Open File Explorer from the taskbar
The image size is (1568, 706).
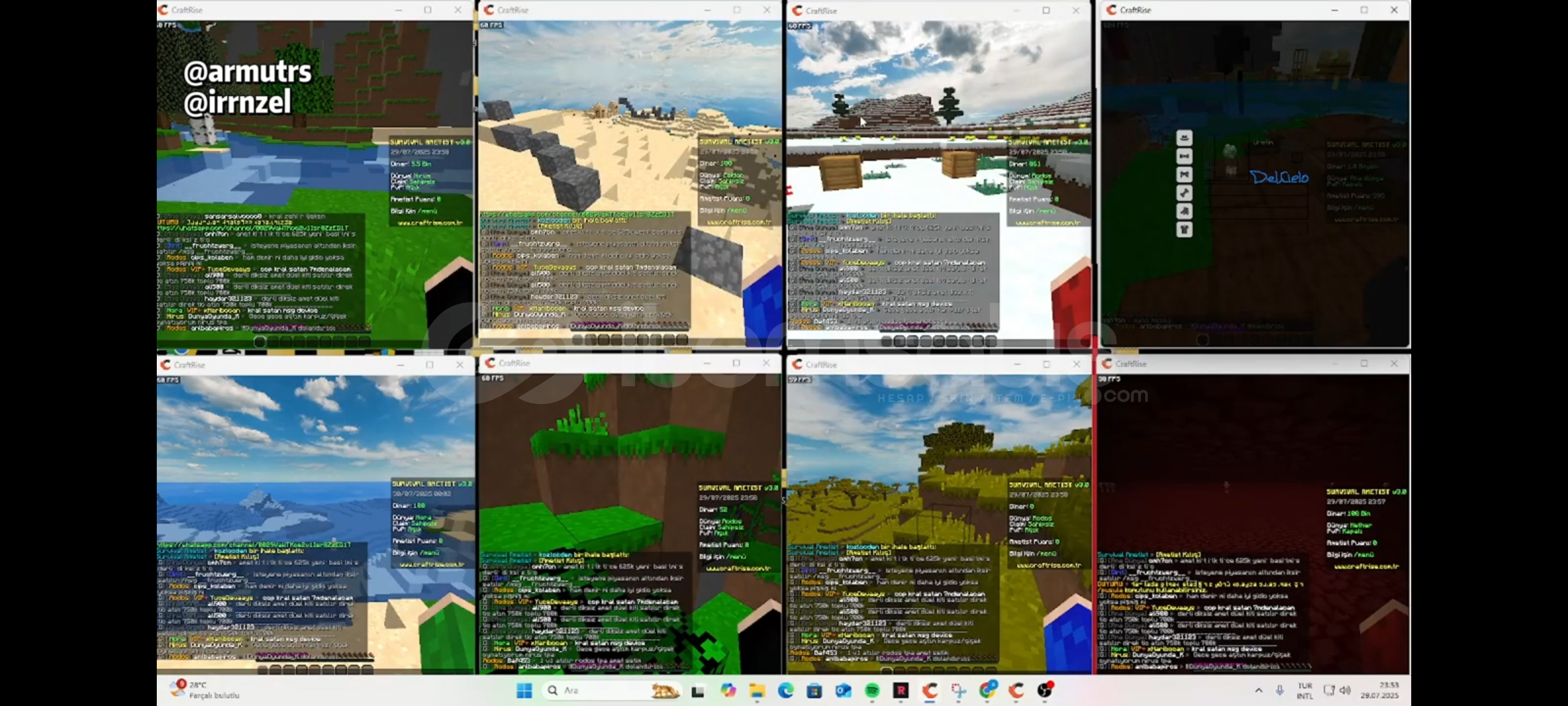[x=757, y=690]
